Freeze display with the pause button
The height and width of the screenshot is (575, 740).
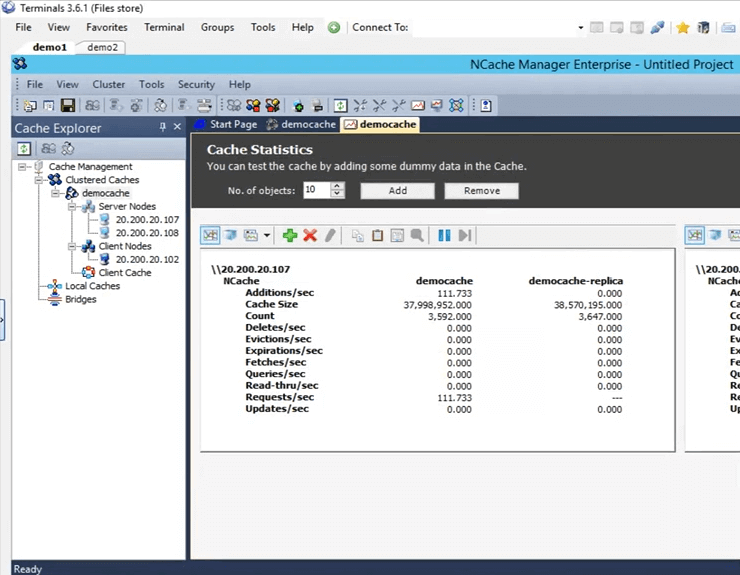pyautogui.click(x=444, y=235)
